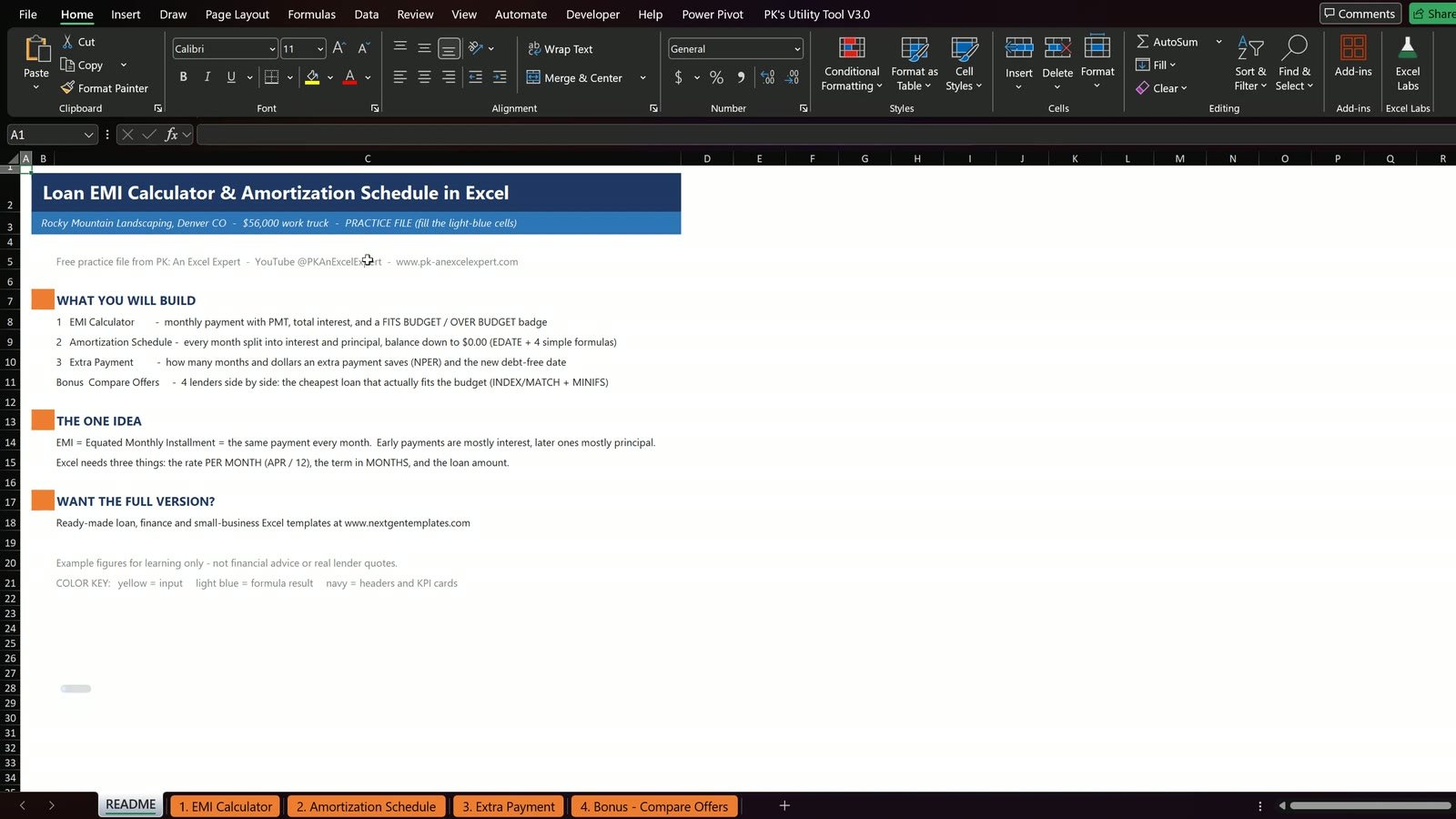Expand the Name Box dropdown
This screenshot has height=819, width=1456.
coord(88,135)
